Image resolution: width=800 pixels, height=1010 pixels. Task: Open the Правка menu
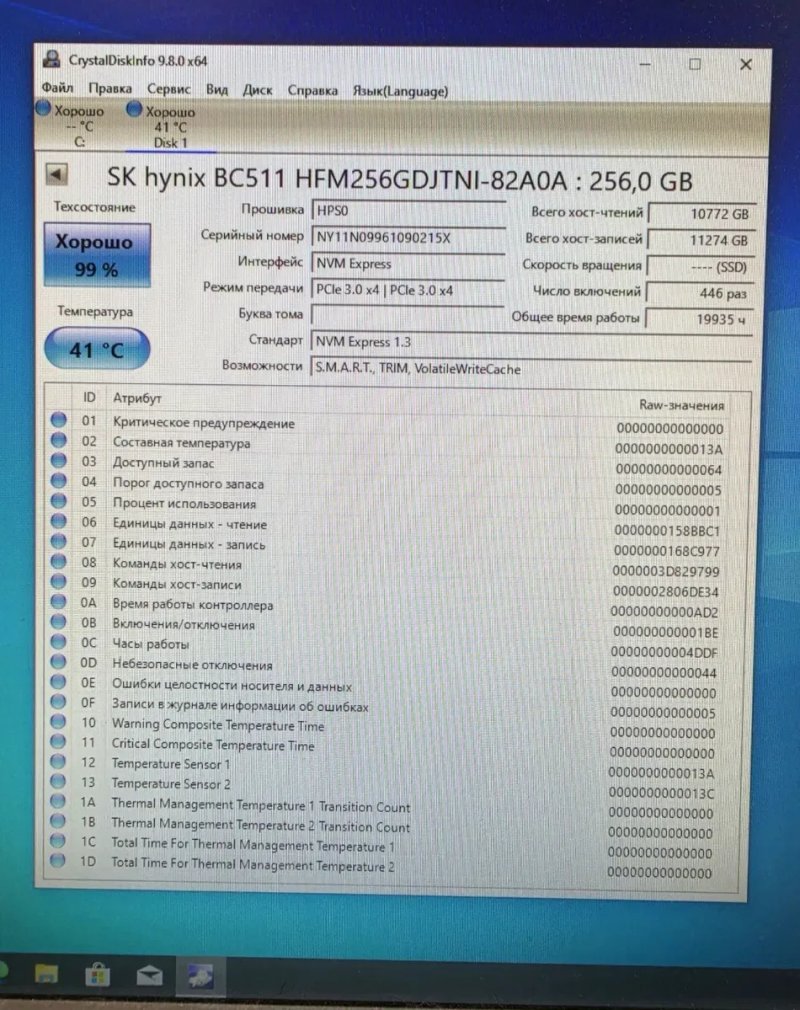click(110, 88)
